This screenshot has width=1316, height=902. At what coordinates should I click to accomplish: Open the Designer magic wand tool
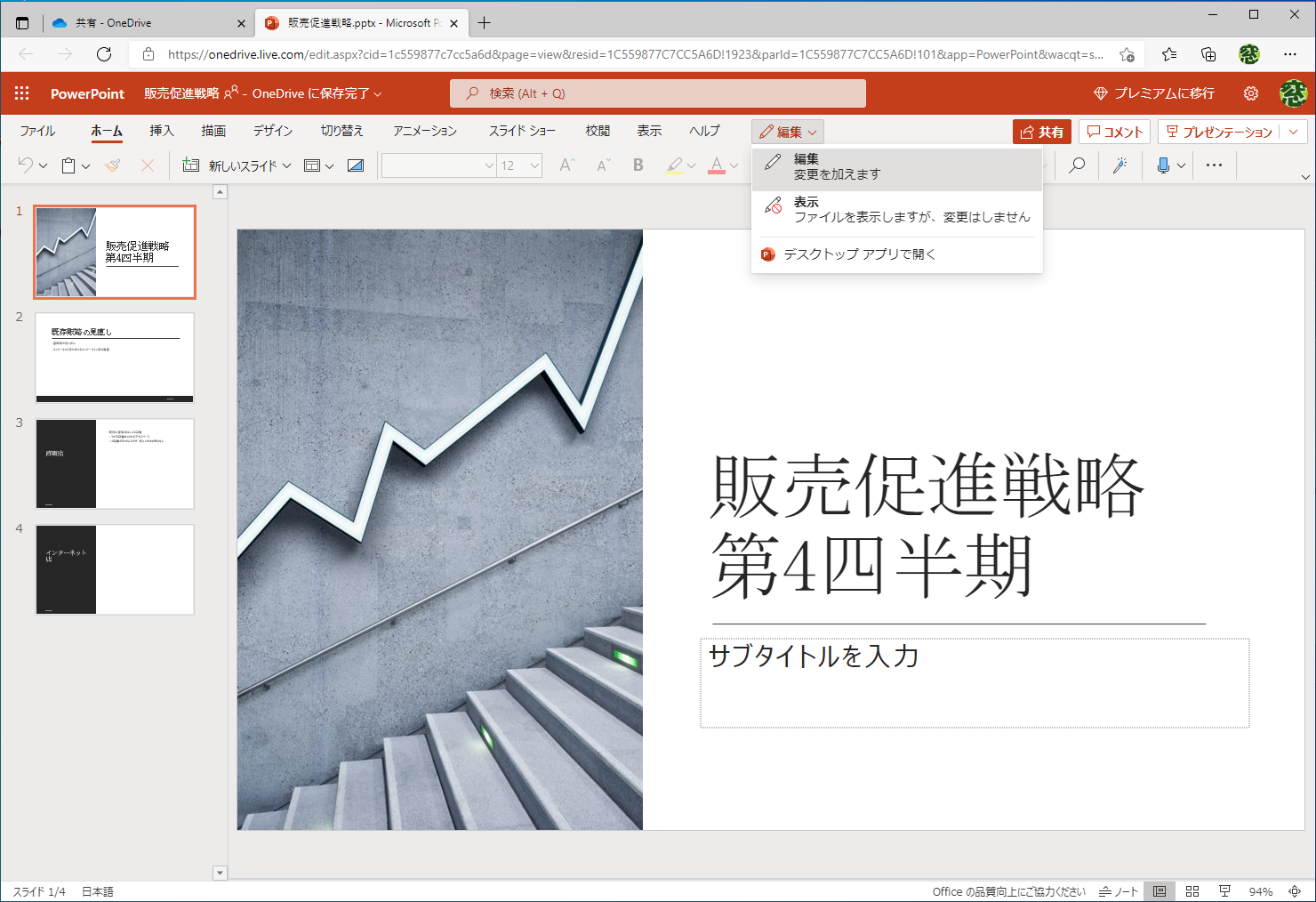point(1120,165)
